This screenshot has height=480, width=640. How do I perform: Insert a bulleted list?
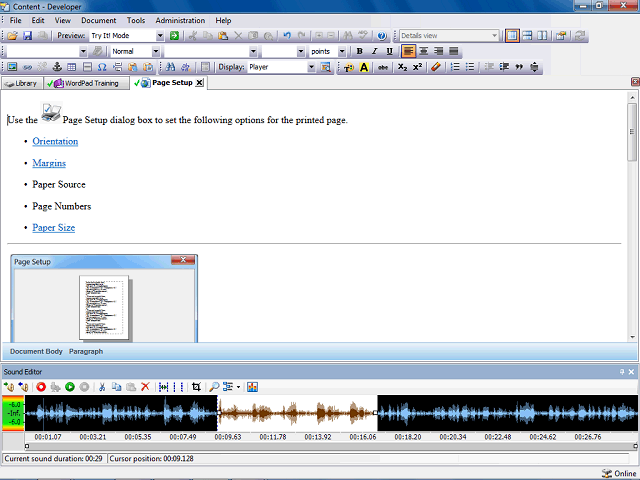[x=470, y=67]
